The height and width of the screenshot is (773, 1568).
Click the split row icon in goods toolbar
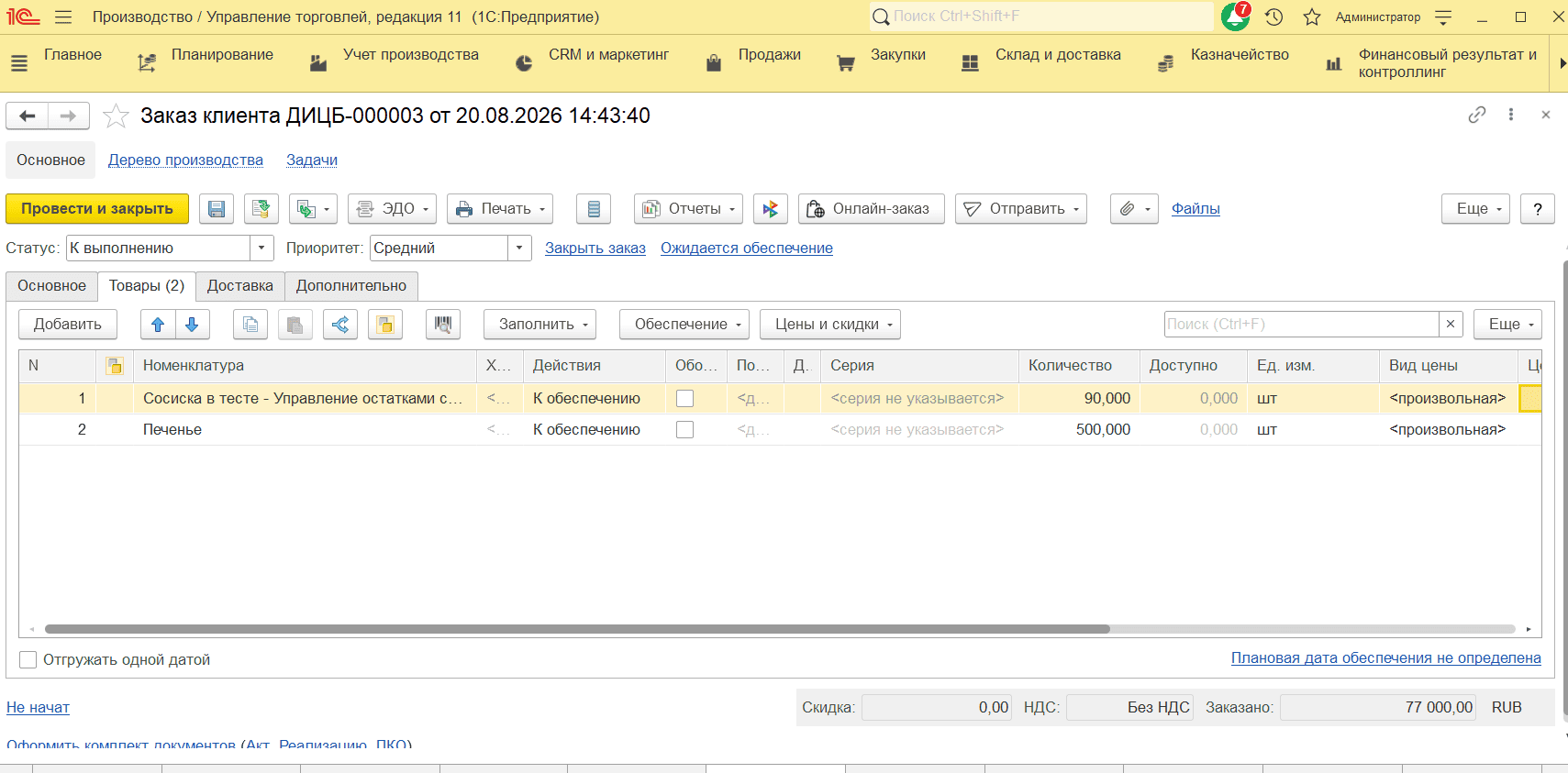[340, 325]
